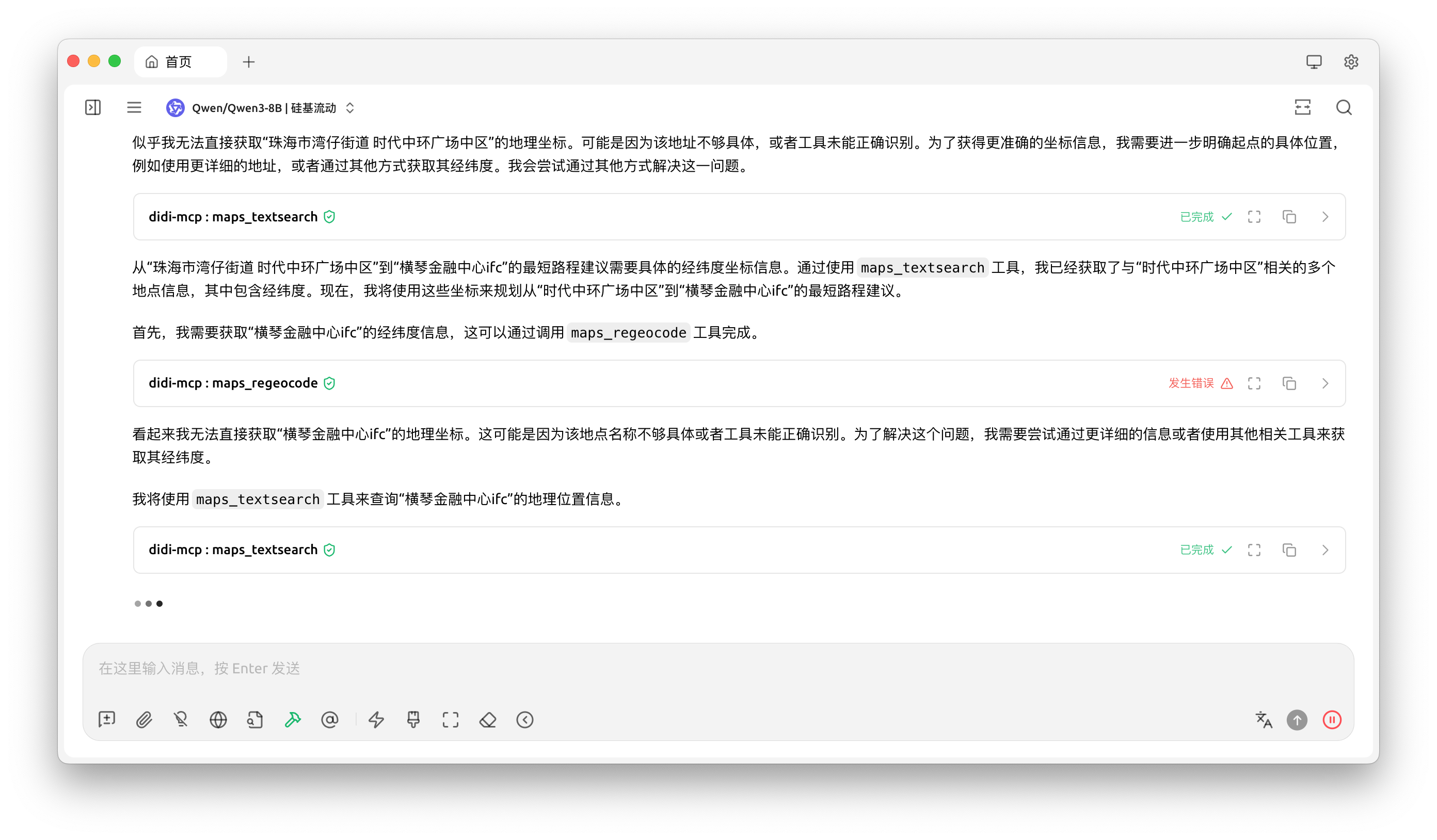1437x840 pixels.
Task: Pause generation with red pause button
Action: coord(1332,720)
